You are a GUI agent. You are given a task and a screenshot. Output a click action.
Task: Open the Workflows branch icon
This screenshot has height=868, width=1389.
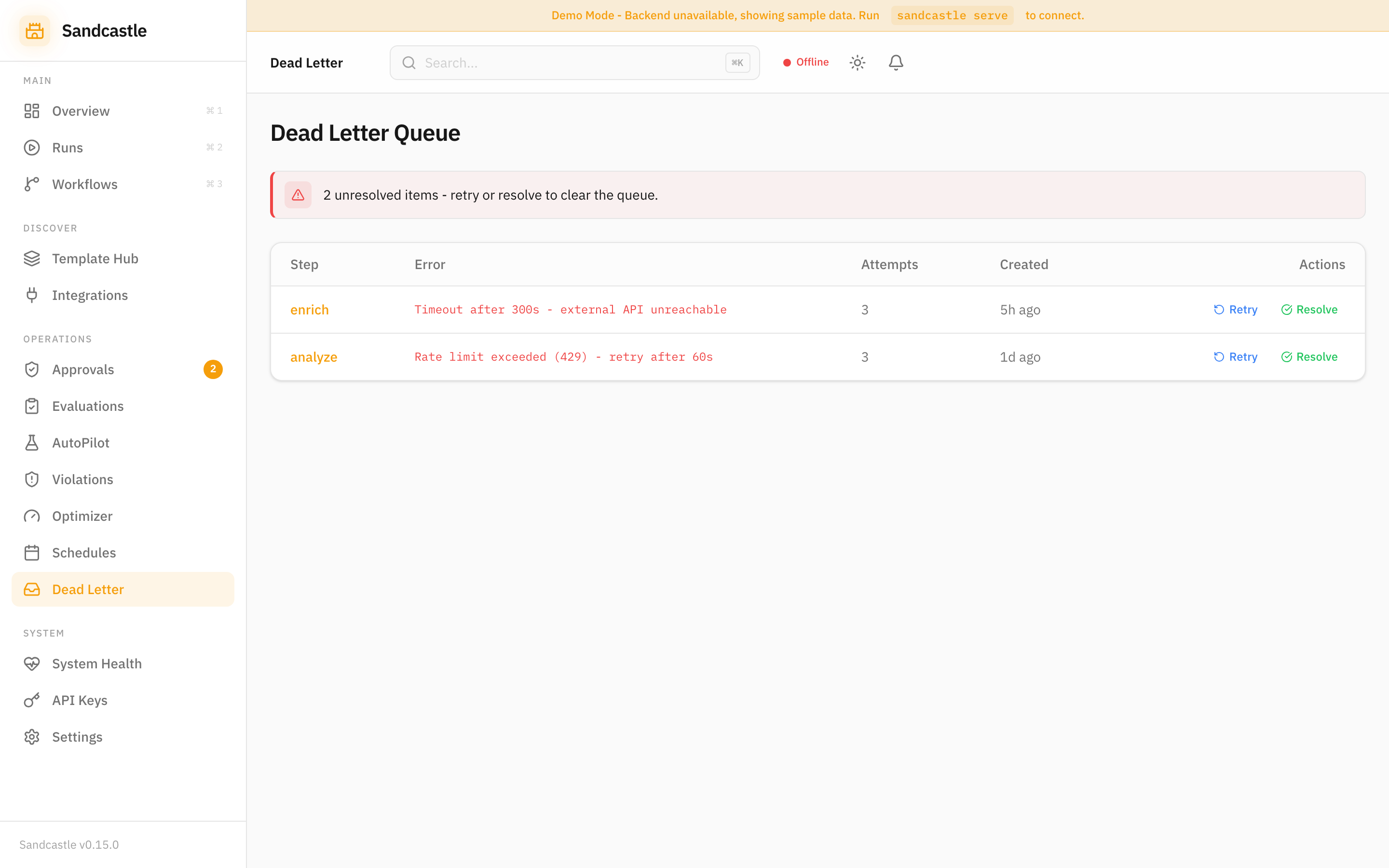coord(32,184)
